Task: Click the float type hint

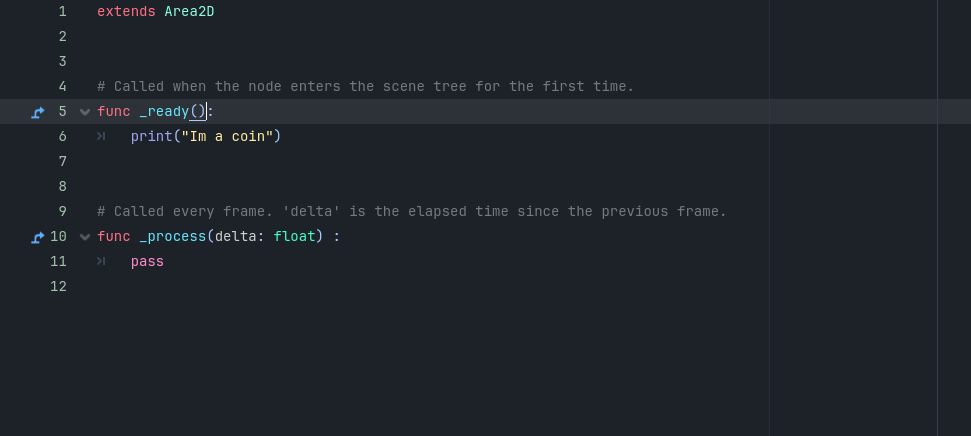Action: 295,237
